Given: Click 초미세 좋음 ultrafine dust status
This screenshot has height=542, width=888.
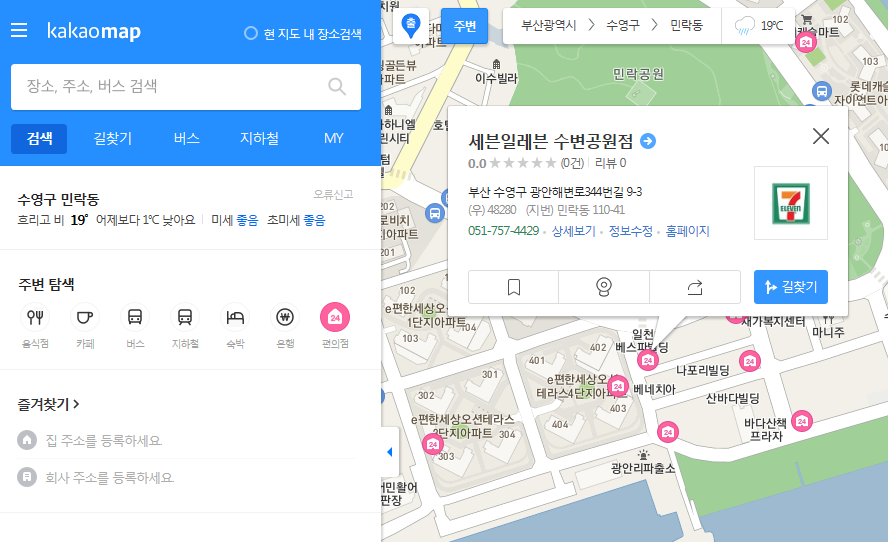Looking at the screenshot, I should [x=296, y=220].
